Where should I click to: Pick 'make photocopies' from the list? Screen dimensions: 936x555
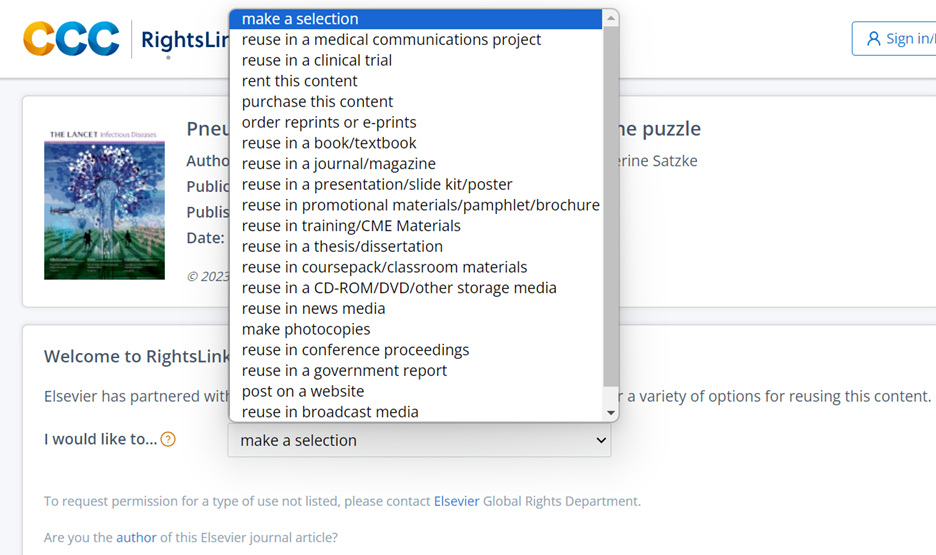click(x=306, y=329)
